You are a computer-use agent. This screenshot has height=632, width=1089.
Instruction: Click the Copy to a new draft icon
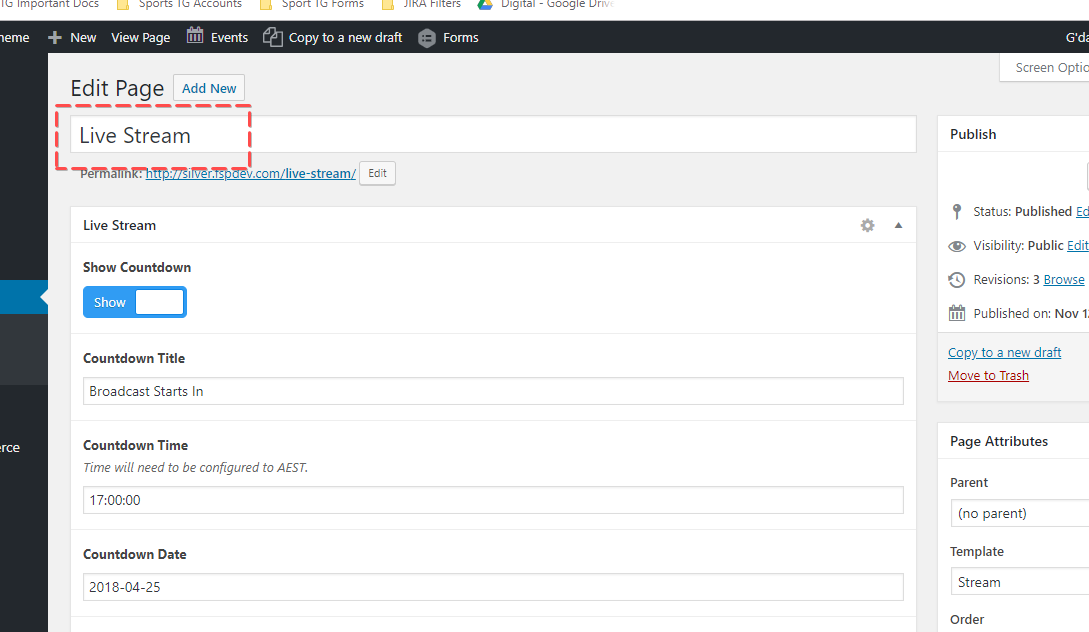[272, 37]
